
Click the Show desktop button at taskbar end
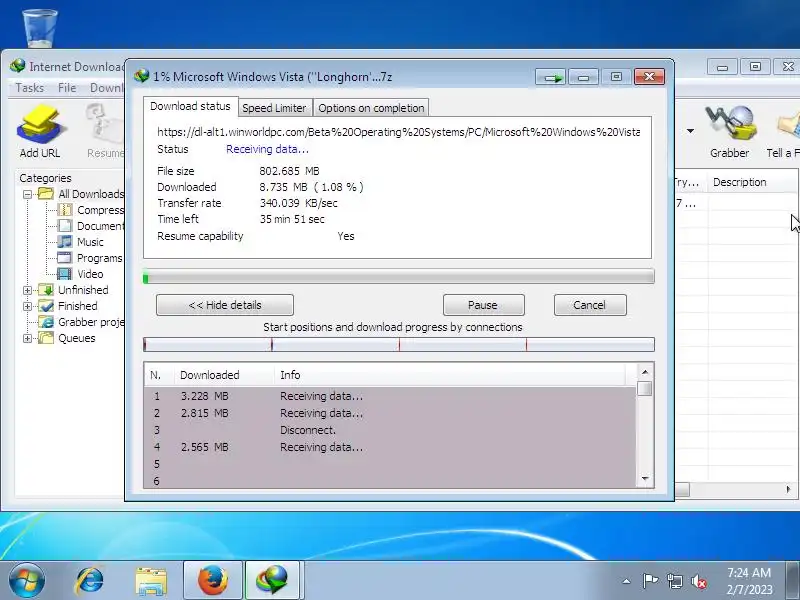[x=792, y=581]
